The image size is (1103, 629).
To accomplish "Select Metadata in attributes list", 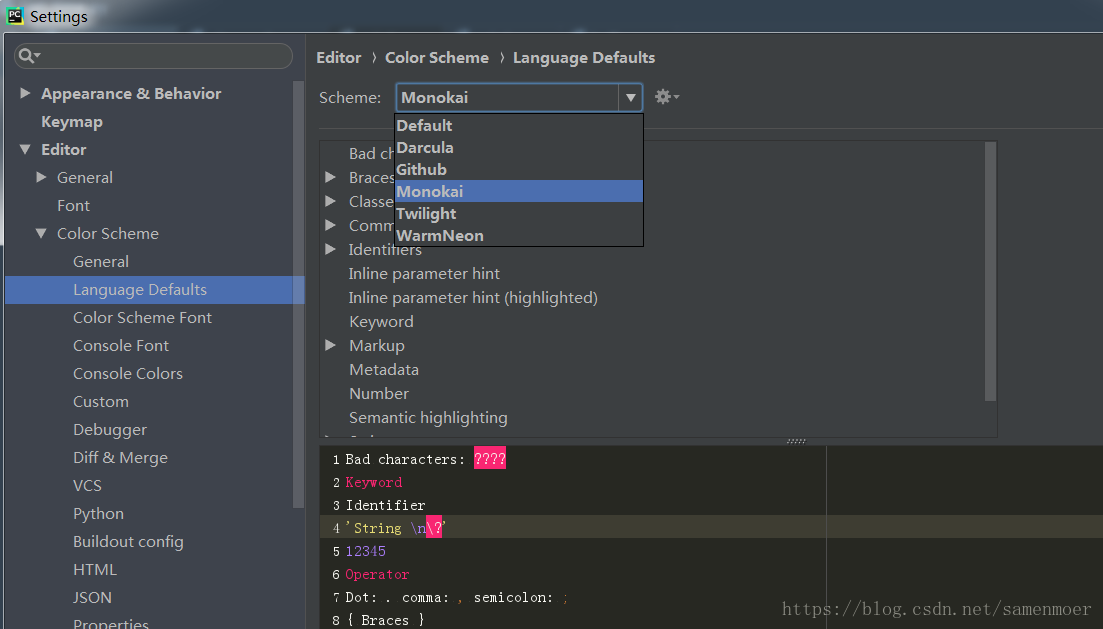I will pyautogui.click(x=383, y=369).
